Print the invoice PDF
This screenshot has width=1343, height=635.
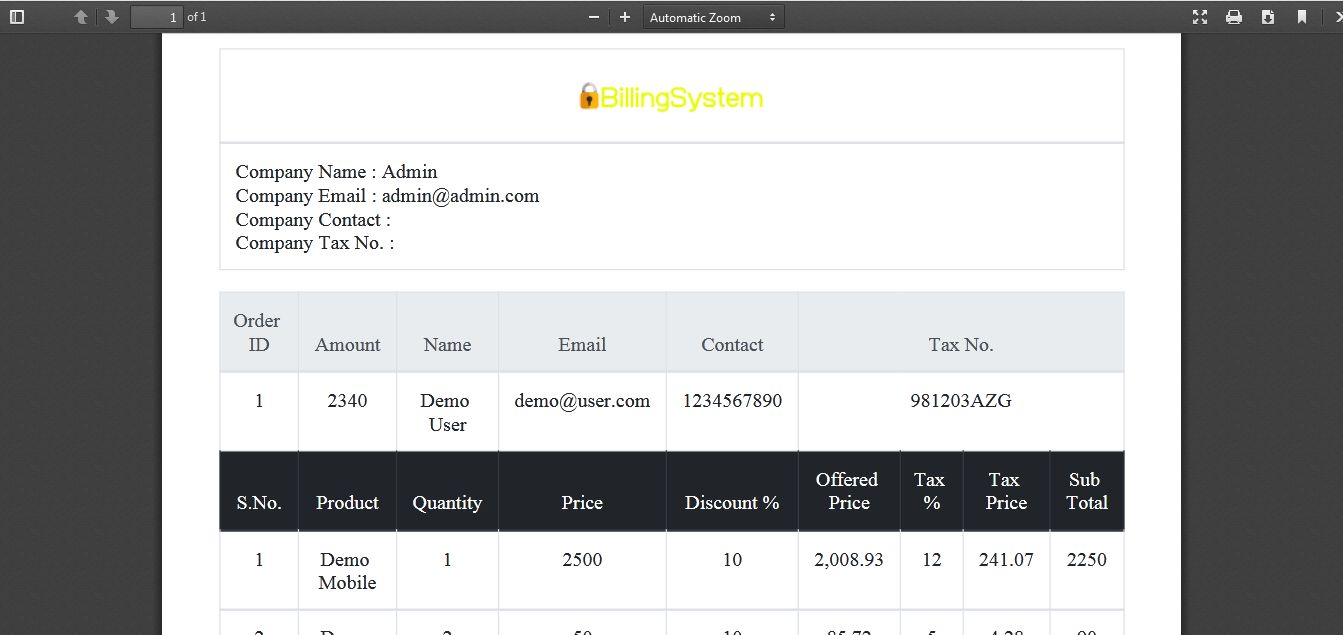point(1234,17)
